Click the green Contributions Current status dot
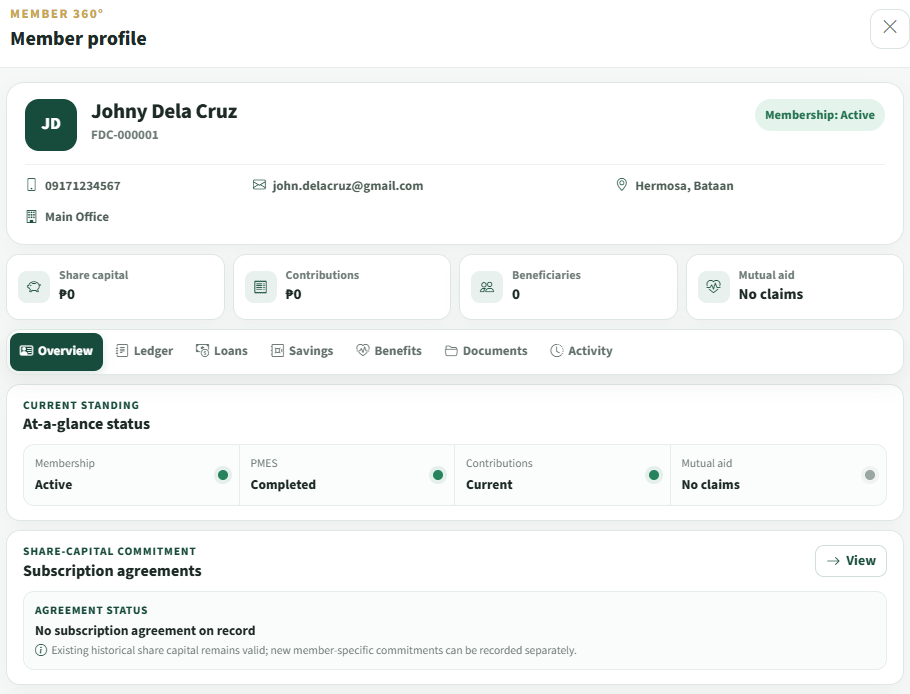Image resolution: width=910 pixels, height=694 pixels. tap(654, 475)
